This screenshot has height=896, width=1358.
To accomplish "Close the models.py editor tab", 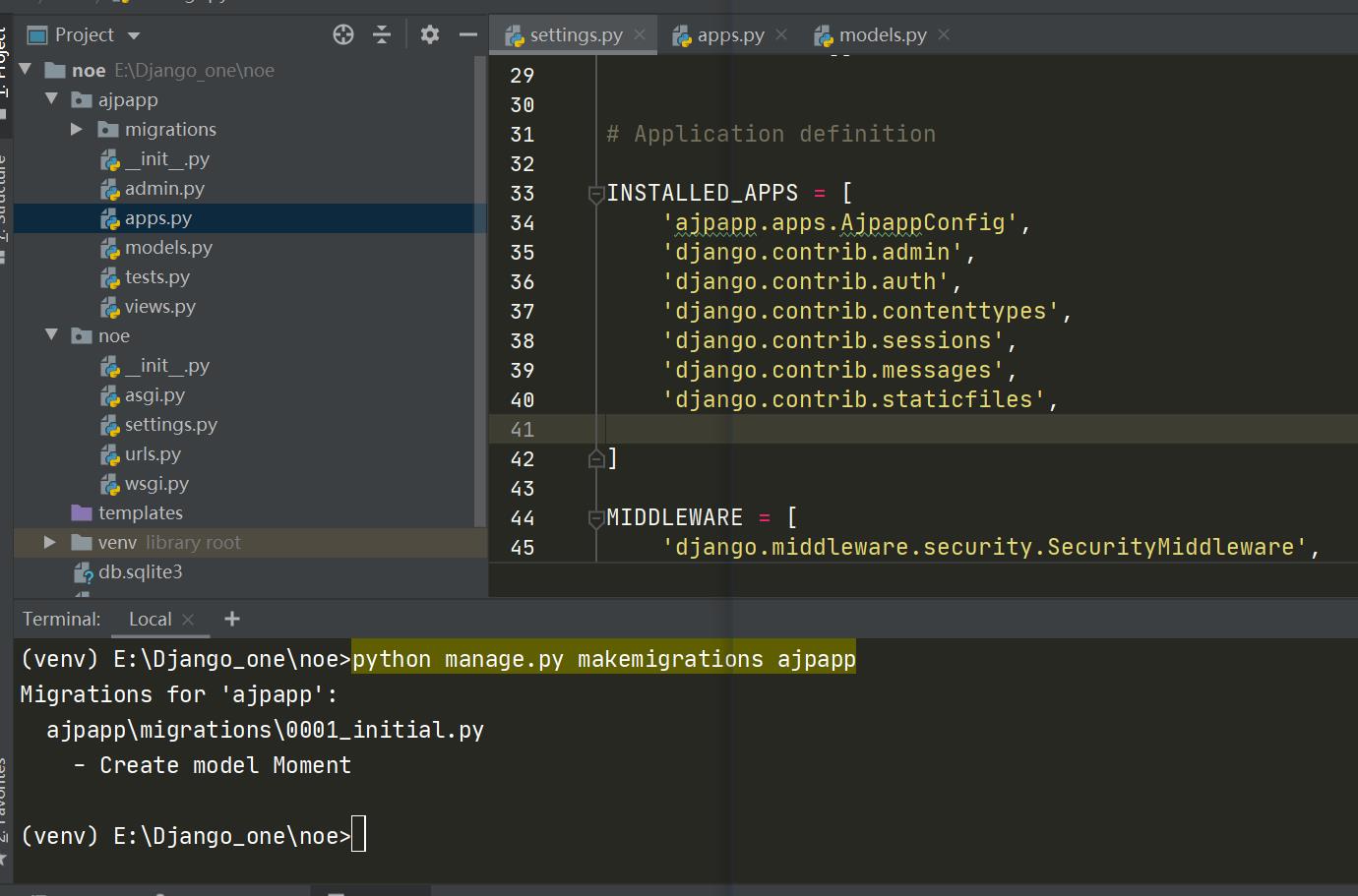I will [x=944, y=34].
